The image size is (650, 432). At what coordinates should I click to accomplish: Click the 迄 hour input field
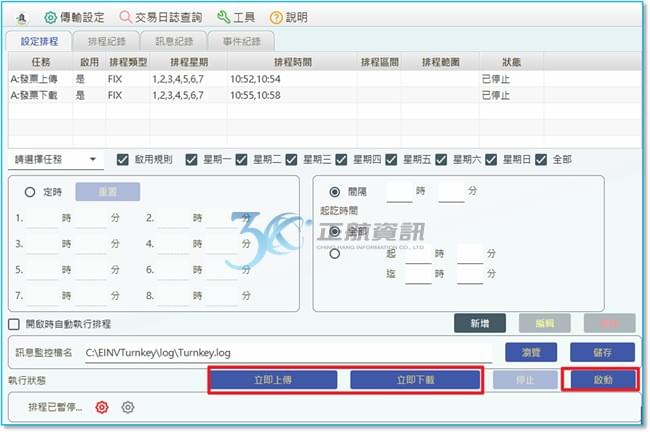pyautogui.click(x=418, y=274)
